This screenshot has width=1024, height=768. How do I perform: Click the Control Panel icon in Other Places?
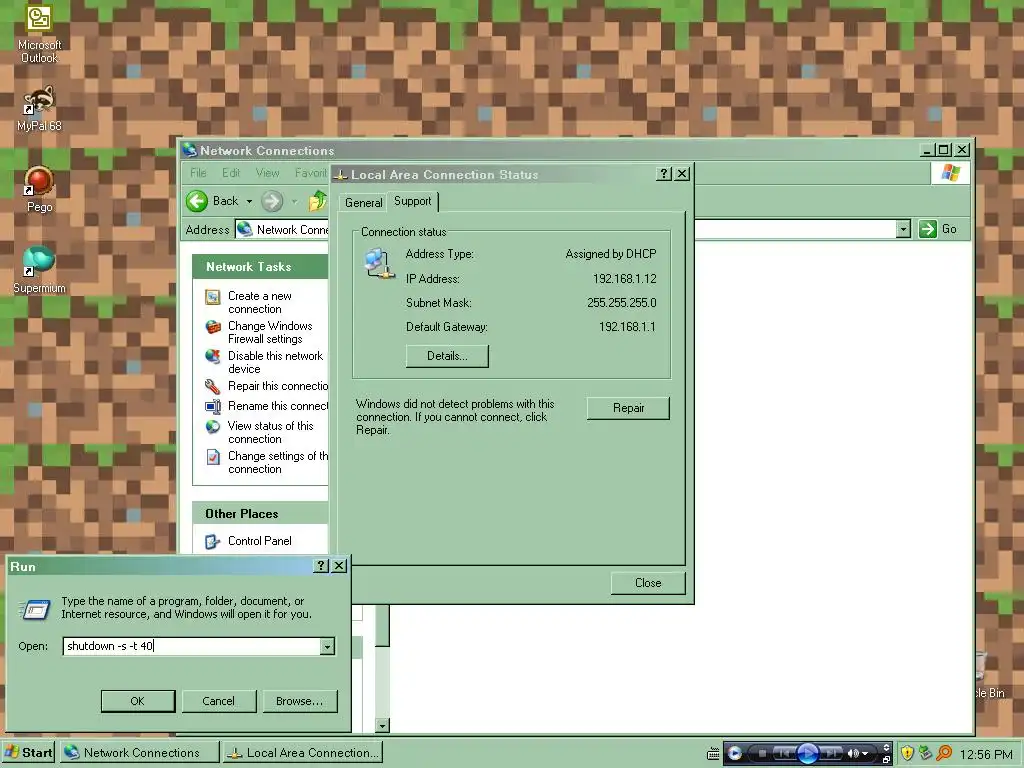coord(213,541)
